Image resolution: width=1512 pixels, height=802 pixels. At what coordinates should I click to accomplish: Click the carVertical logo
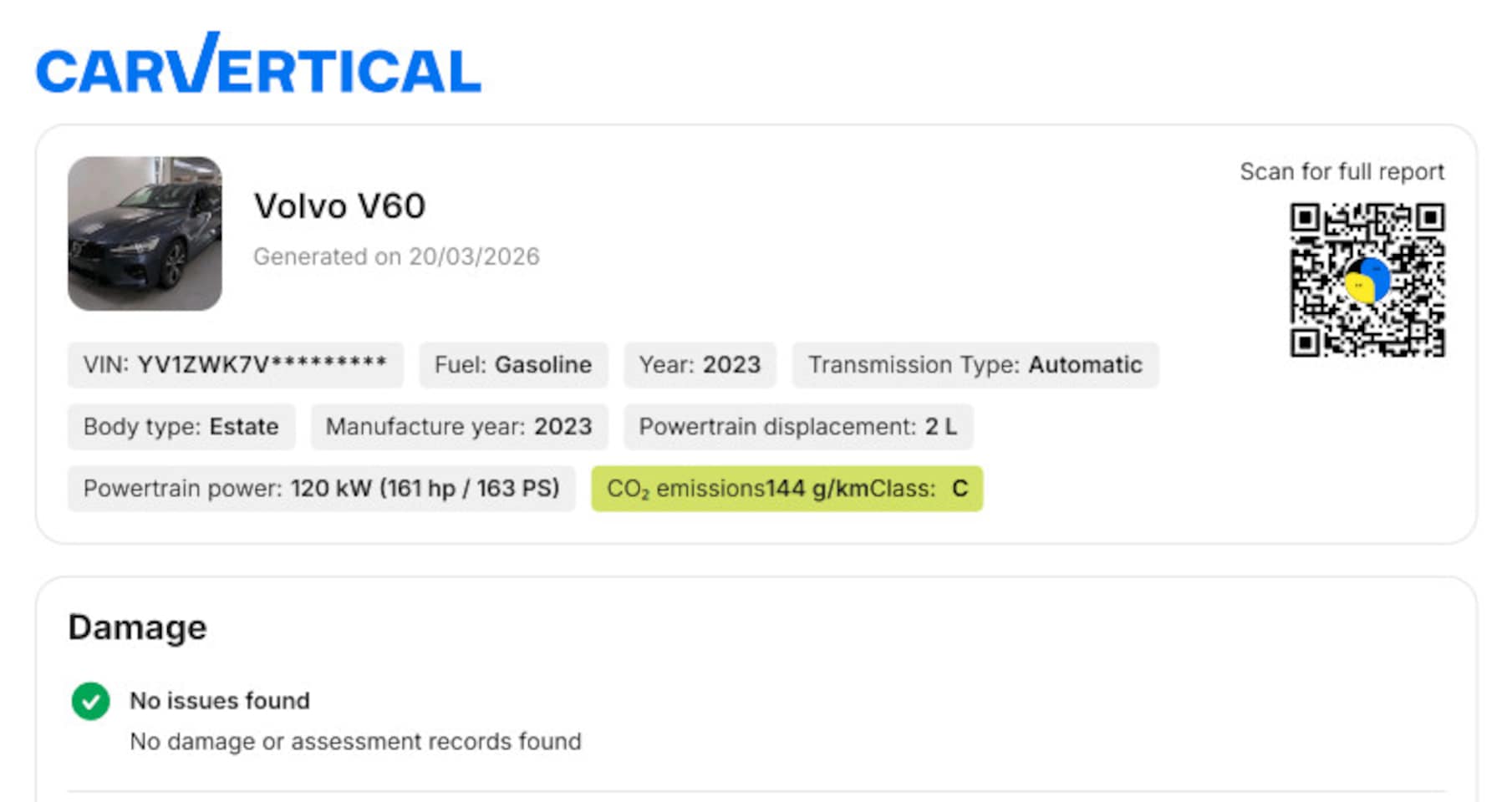tap(258, 65)
